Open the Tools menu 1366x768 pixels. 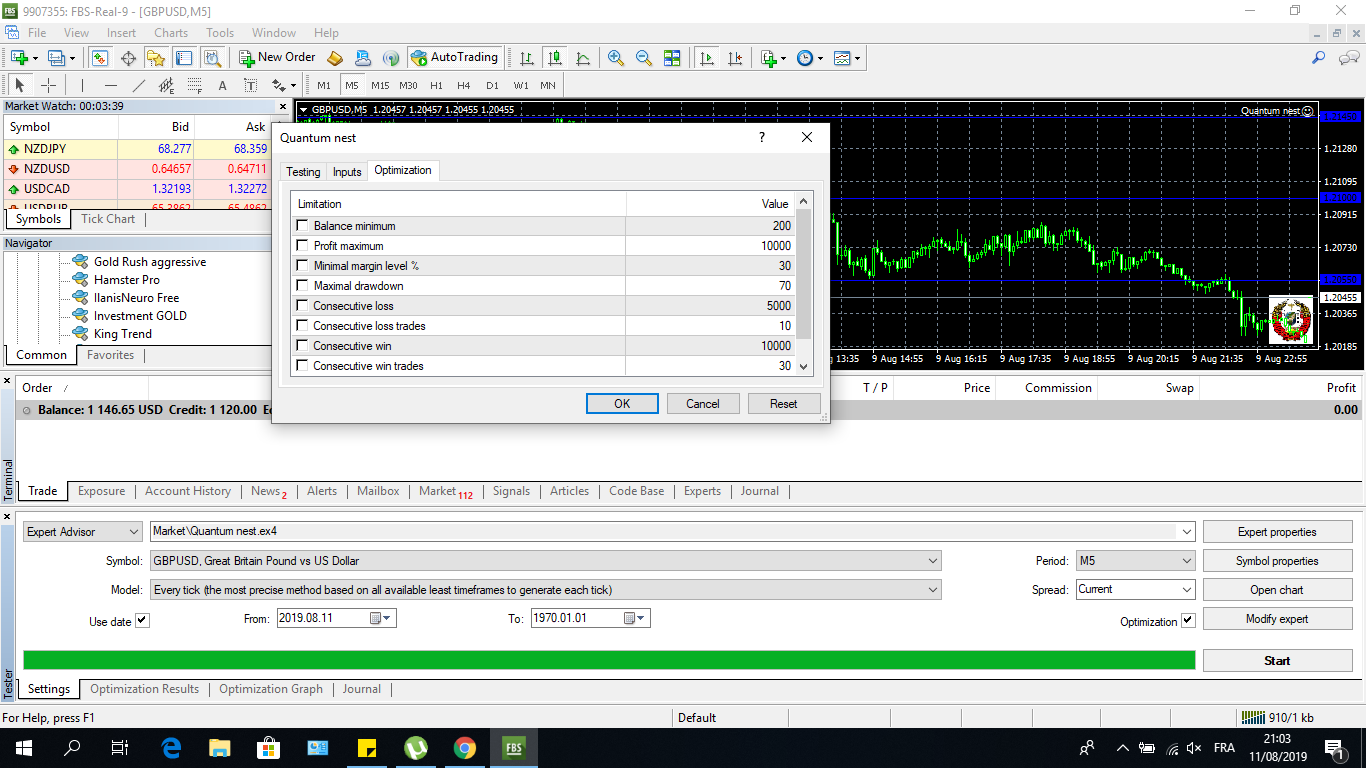pos(220,33)
